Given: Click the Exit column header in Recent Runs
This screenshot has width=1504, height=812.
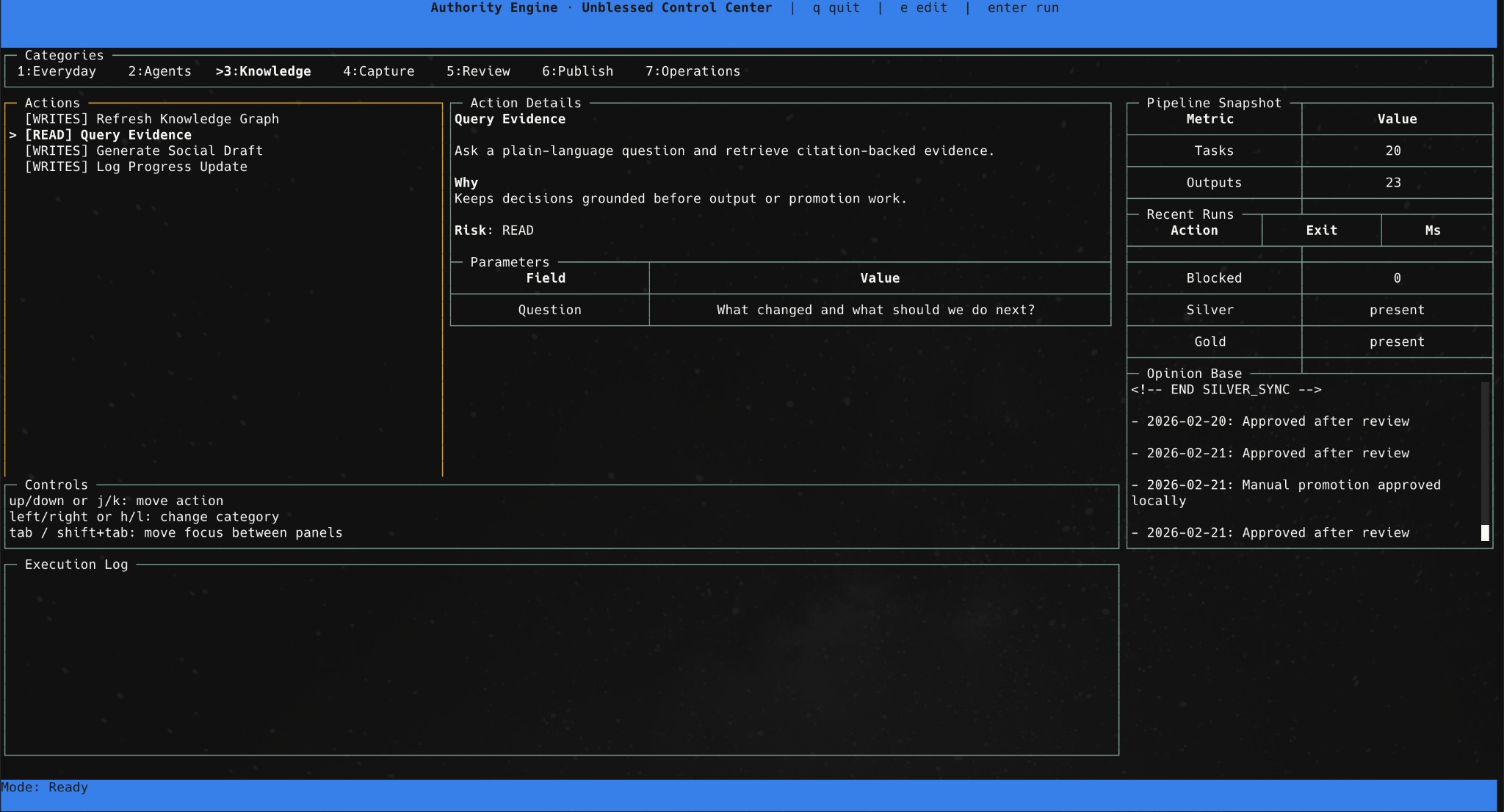Looking at the screenshot, I should (1320, 231).
